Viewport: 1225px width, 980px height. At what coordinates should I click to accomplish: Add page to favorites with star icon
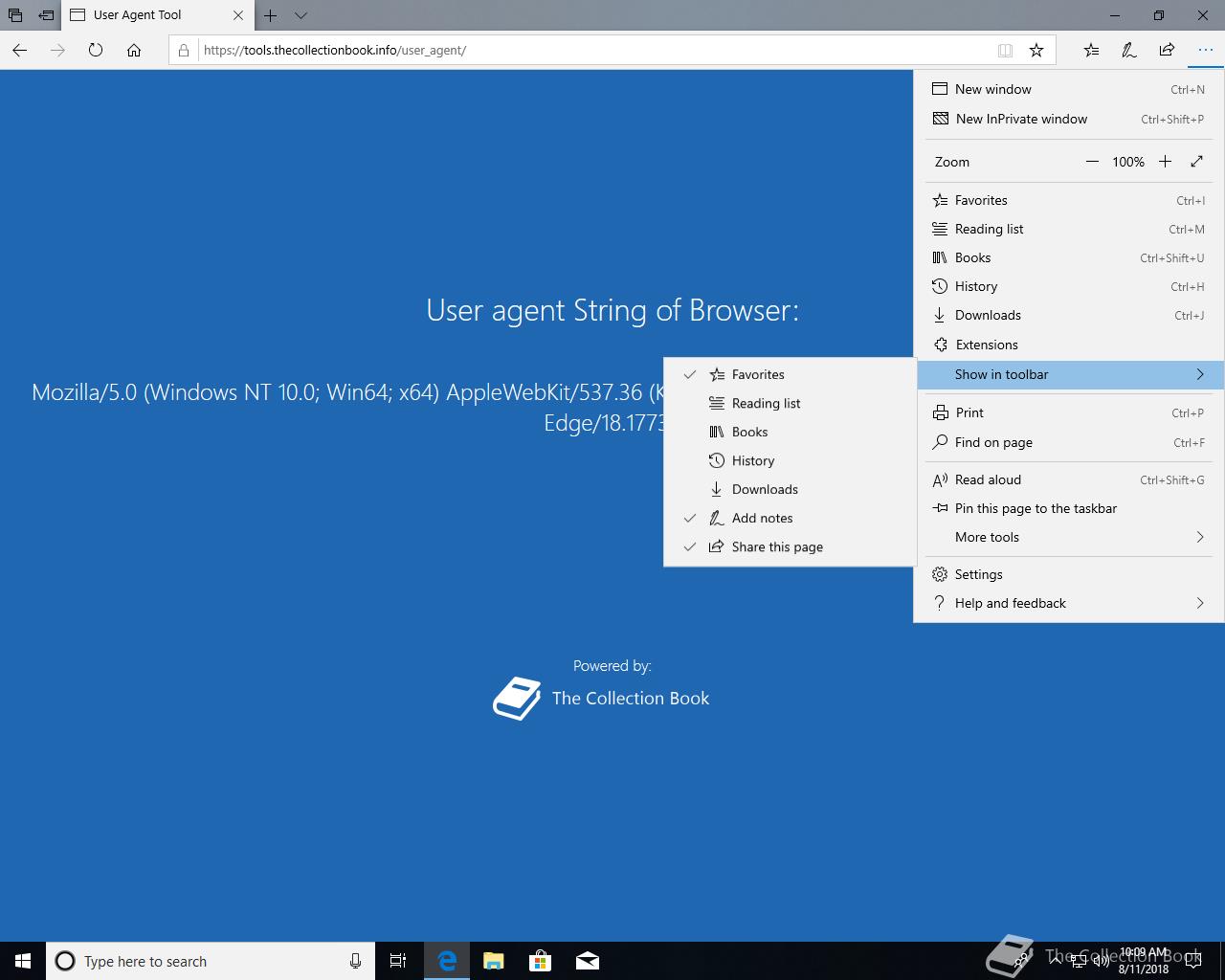pyautogui.click(x=1036, y=50)
